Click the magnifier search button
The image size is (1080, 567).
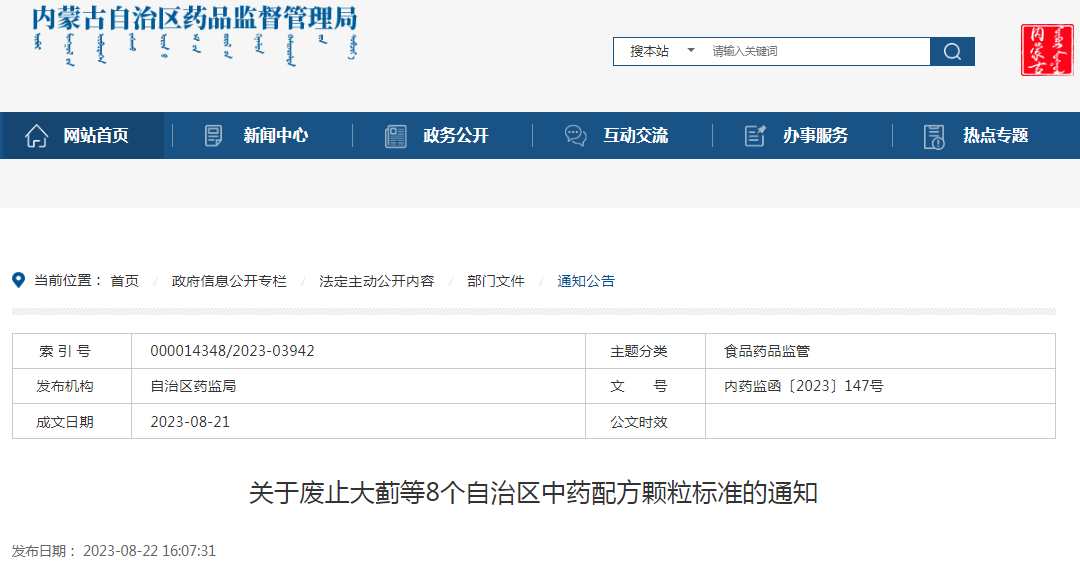[x=952, y=52]
